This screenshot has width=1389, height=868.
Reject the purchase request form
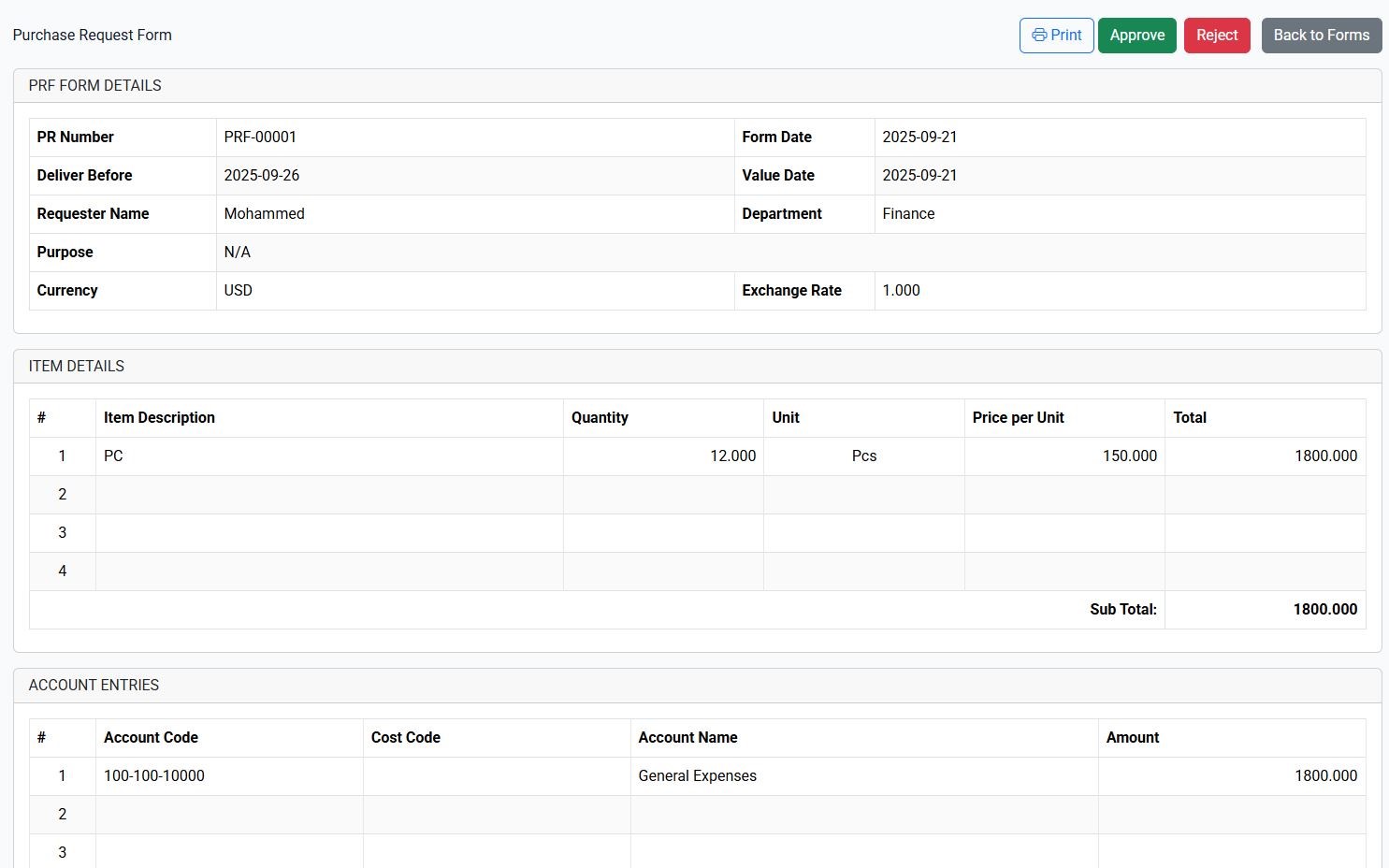tap(1216, 36)
